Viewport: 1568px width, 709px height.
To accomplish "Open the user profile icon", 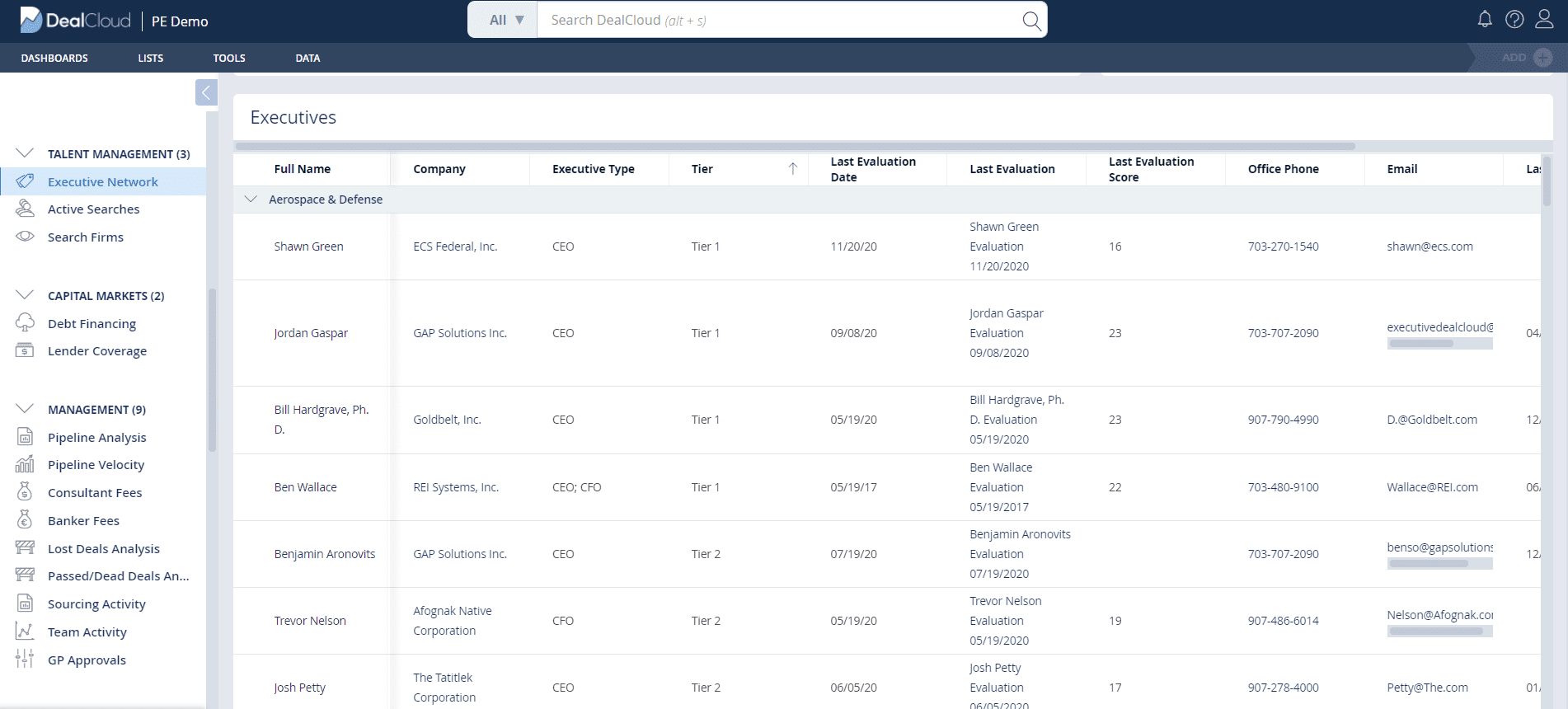I will pyautogui.click(x=1544, y=19).
